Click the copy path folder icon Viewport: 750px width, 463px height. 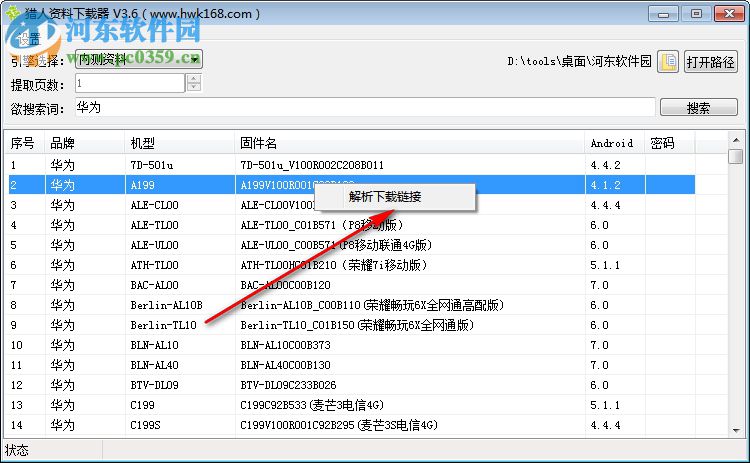pos(668,62)
